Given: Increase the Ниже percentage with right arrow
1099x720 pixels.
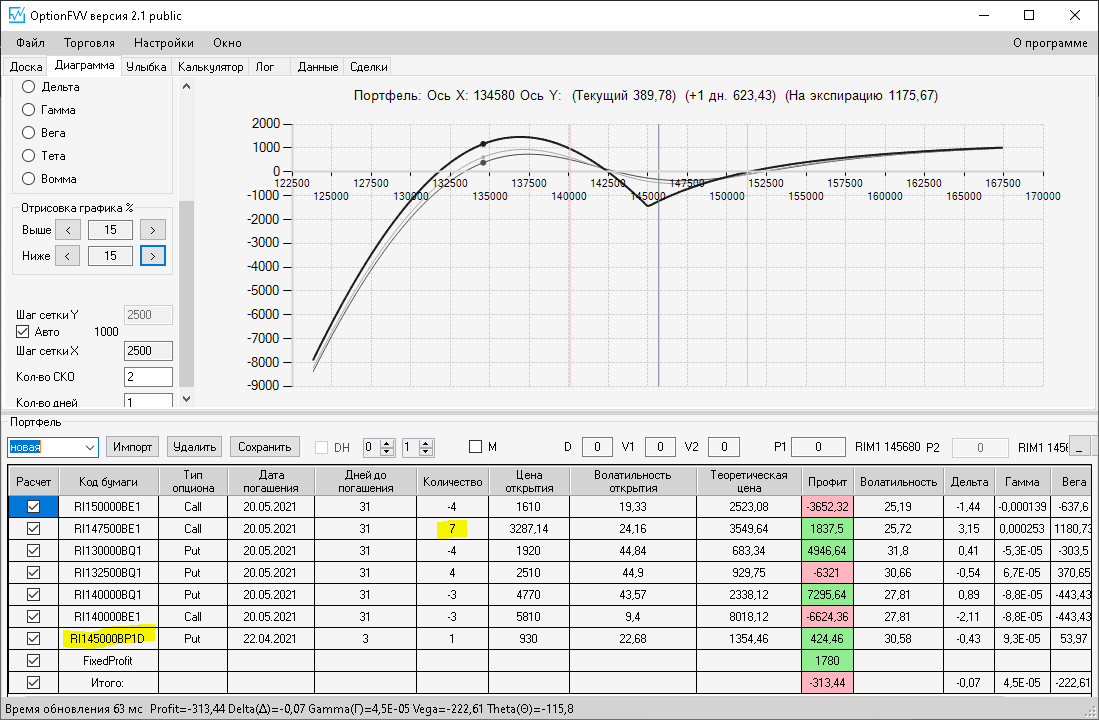Looking at the screenshot, I should point(153,256).
